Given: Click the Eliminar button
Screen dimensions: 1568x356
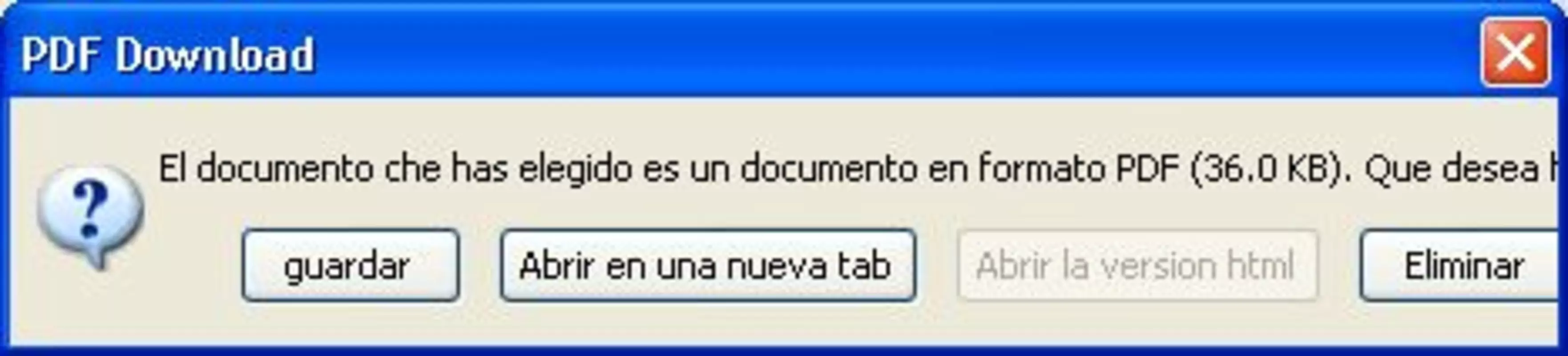Looking at the screenshot, I should (1463, 265).
